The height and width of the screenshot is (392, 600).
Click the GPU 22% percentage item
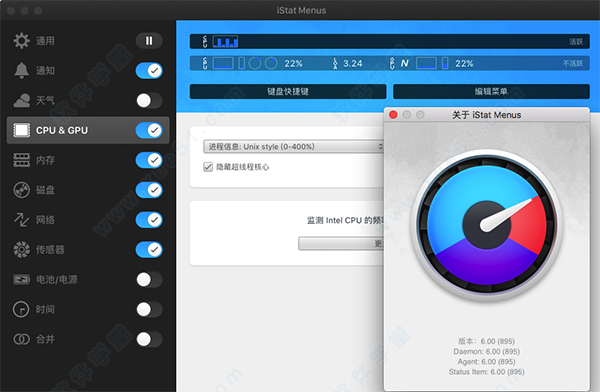point(464,64)
